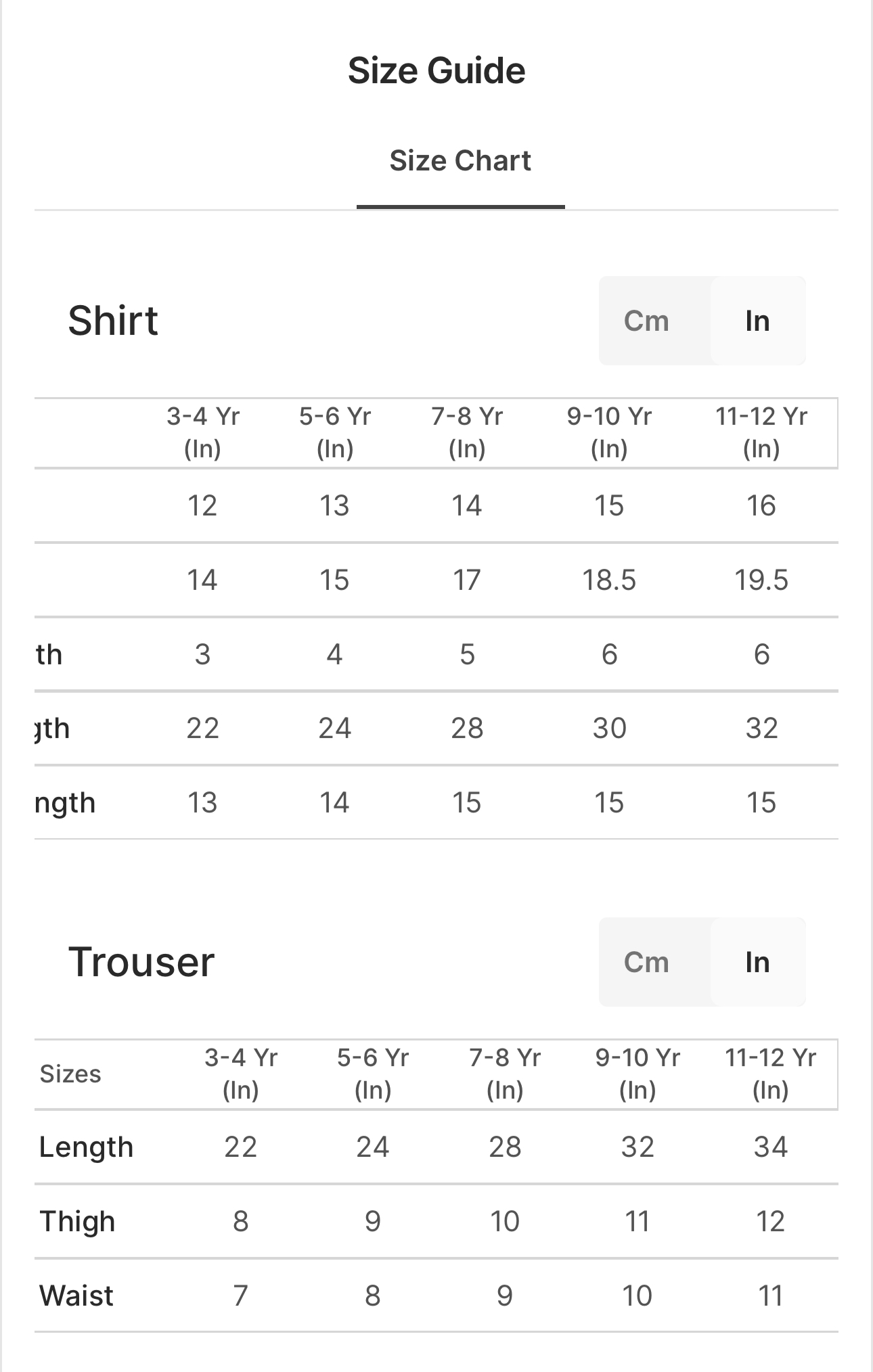Image resolution: width=873 pixels, height=1372 pixels.
Task: Select In units for Shirt table
Action: [x=757, y=321]
